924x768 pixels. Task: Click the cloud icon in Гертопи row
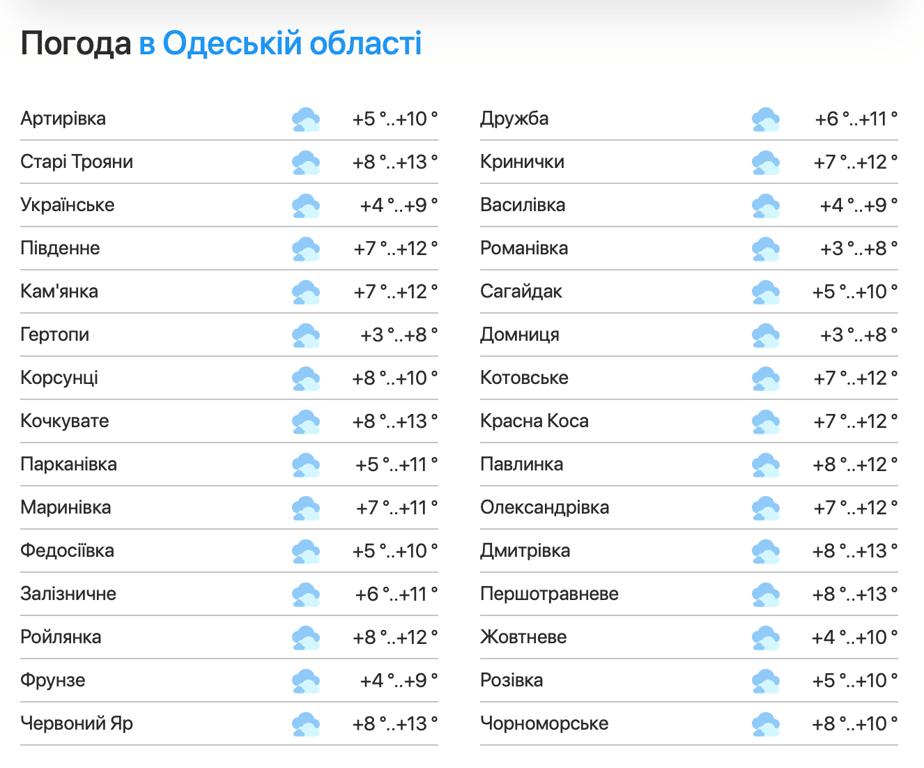pyautogui.click(x=306, y=336)
